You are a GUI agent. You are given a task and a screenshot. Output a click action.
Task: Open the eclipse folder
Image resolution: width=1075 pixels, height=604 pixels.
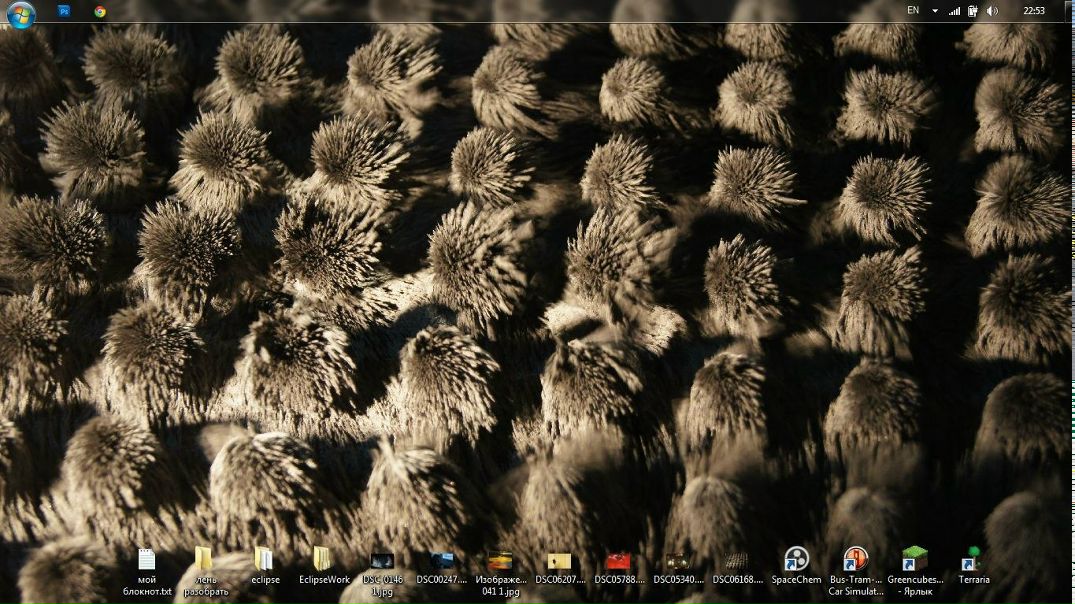tap(264, 560)
